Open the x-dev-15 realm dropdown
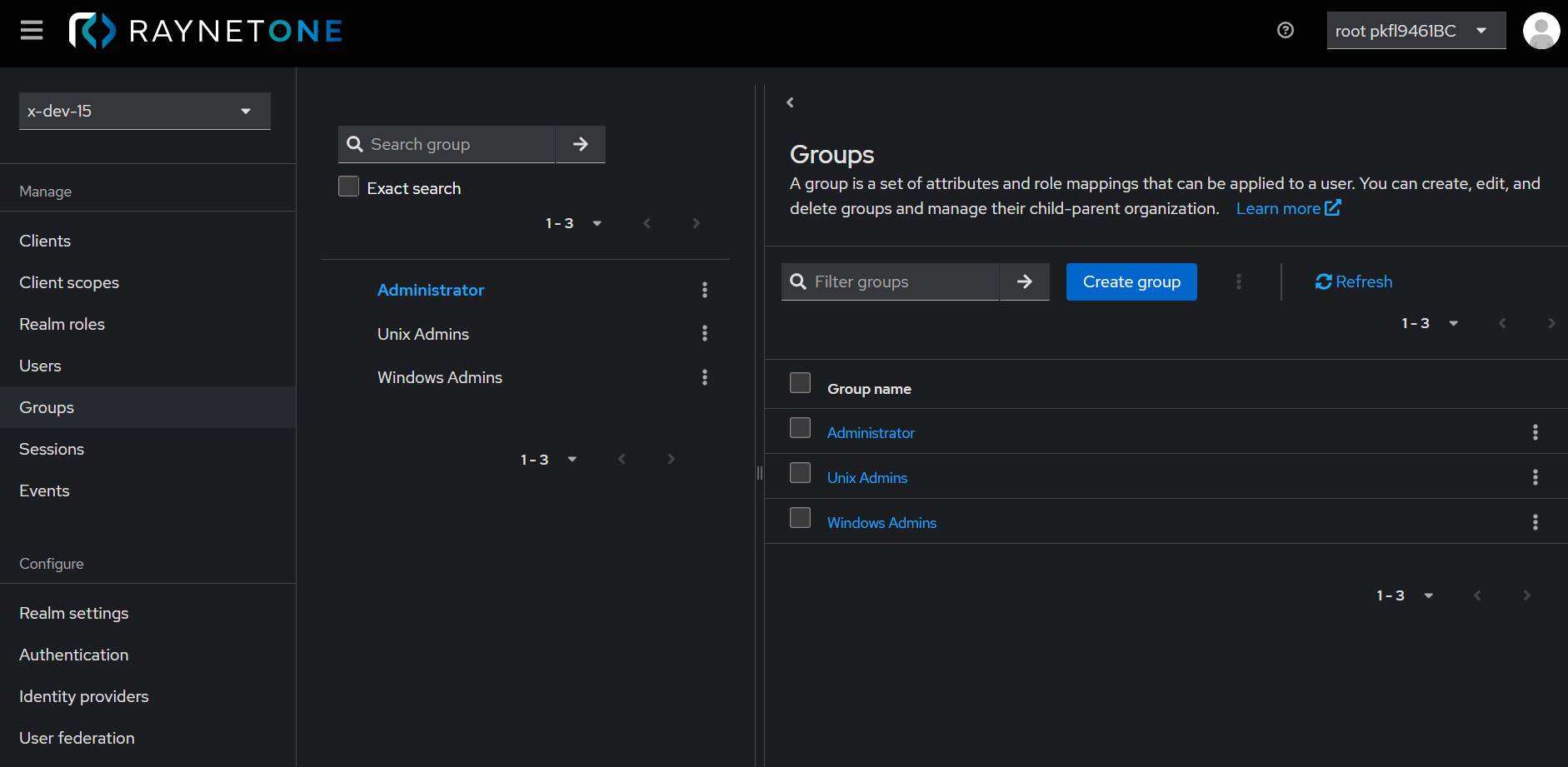This screenshot has width=1568, height=767. 143,111
